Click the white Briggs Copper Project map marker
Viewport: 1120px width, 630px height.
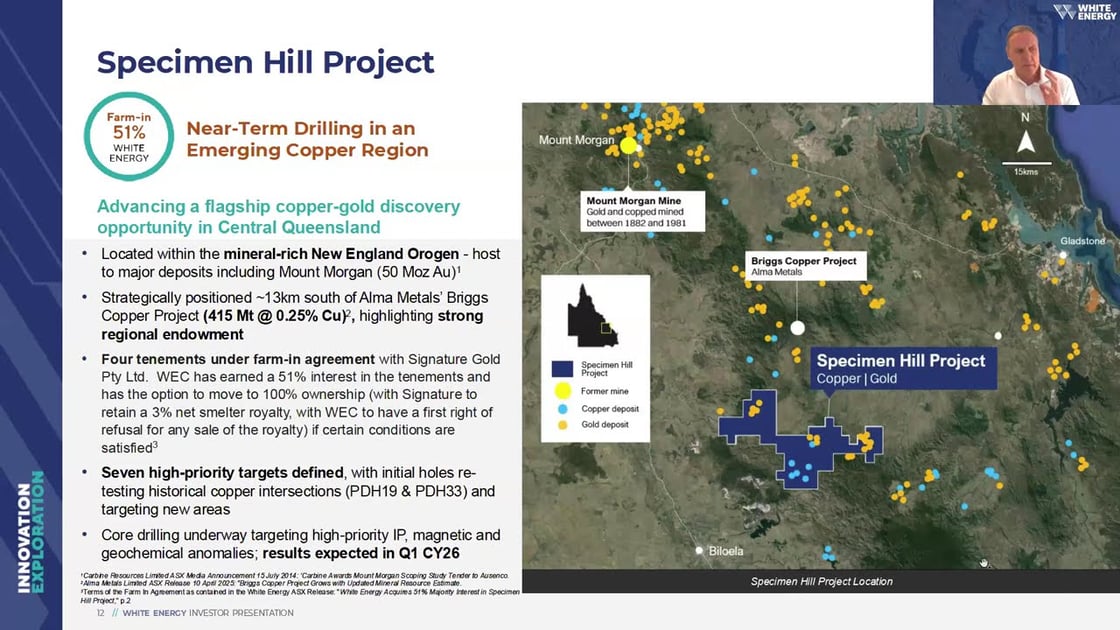[x=797, y=327]
